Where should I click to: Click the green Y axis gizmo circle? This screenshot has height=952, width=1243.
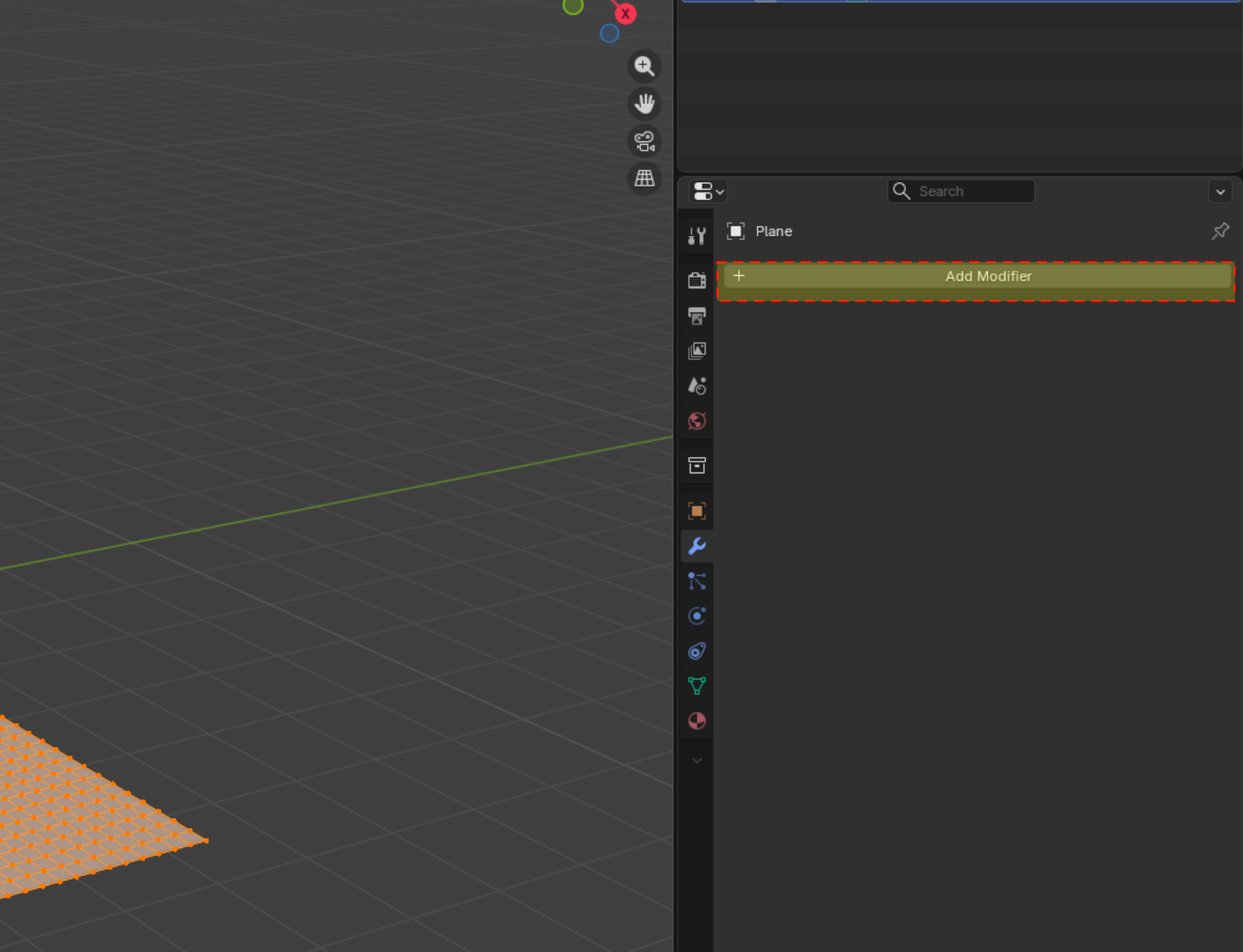(x=573, y=7)
